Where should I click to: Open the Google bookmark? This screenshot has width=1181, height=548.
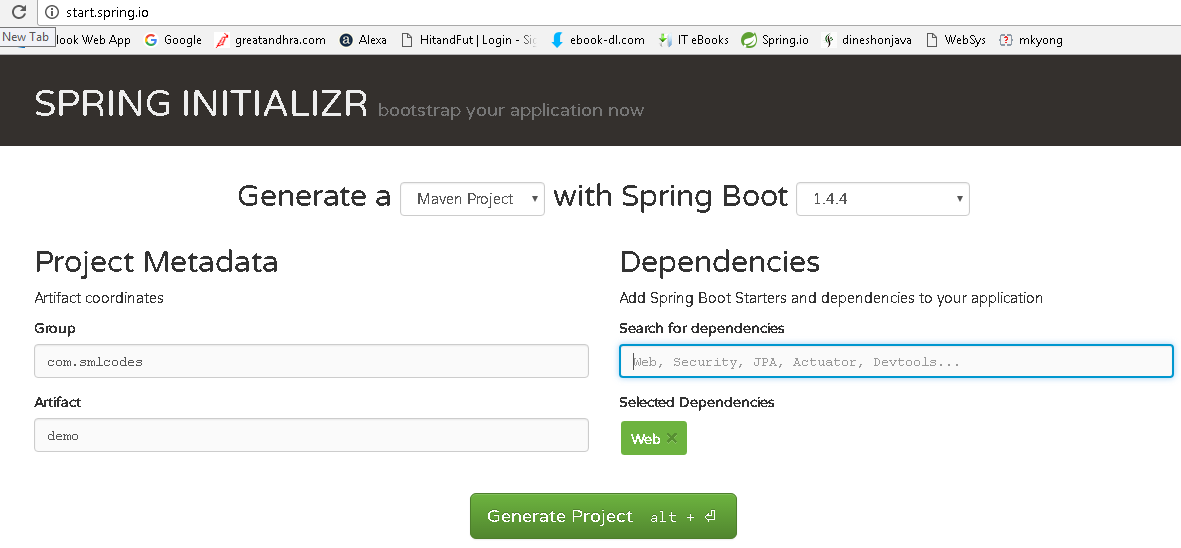click(173, 40)
